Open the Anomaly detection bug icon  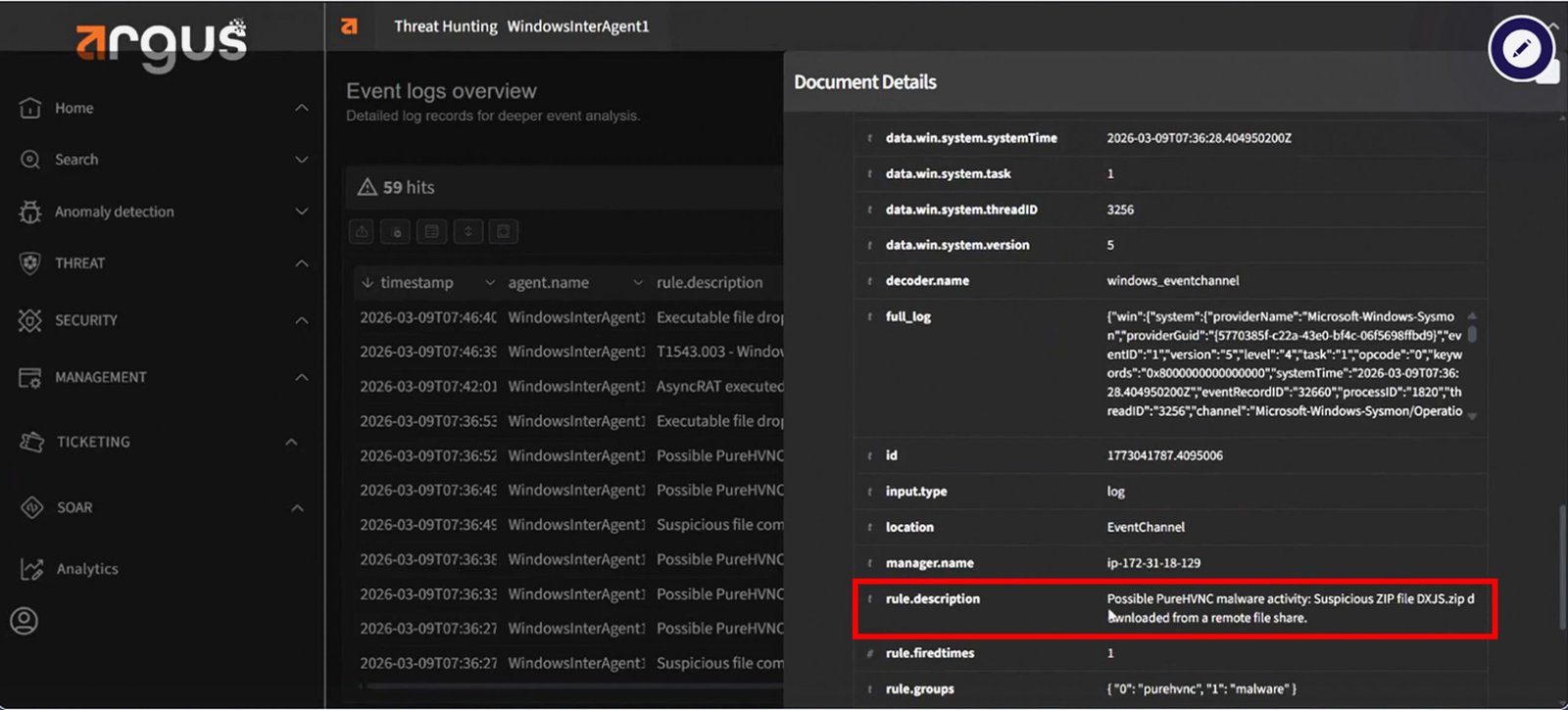30,212
